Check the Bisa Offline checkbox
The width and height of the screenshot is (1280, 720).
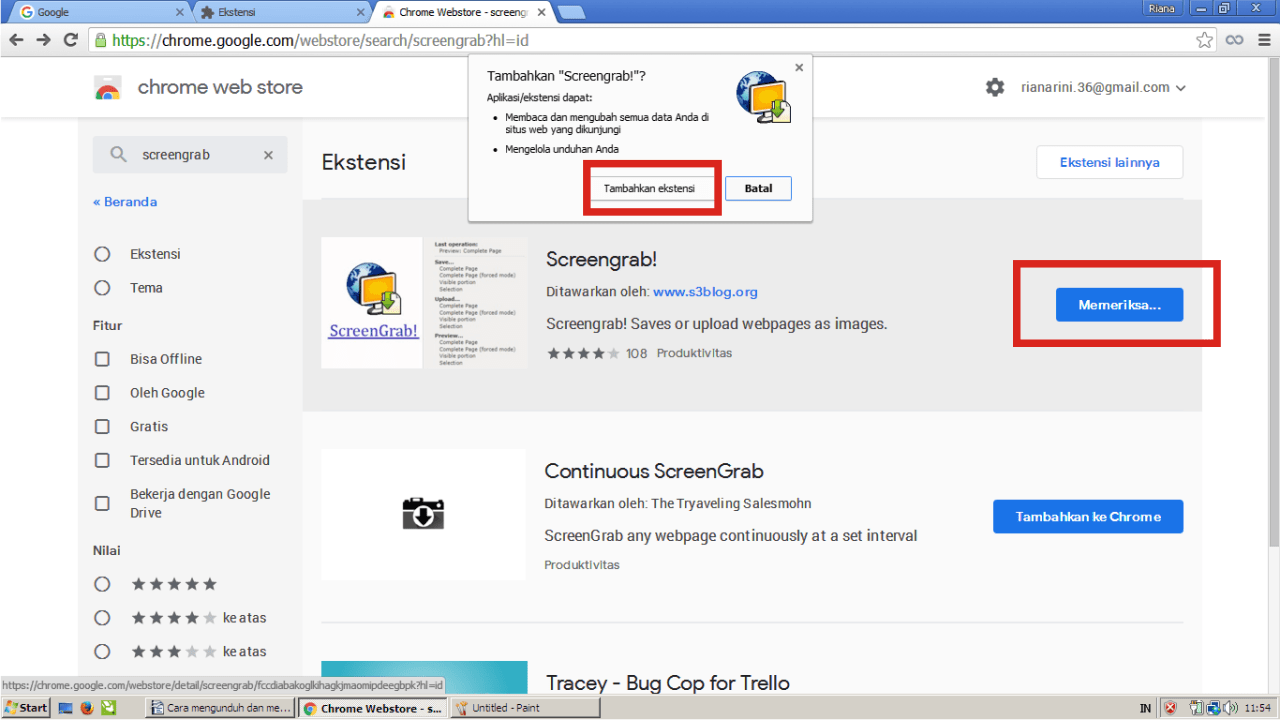coord(102,359)
